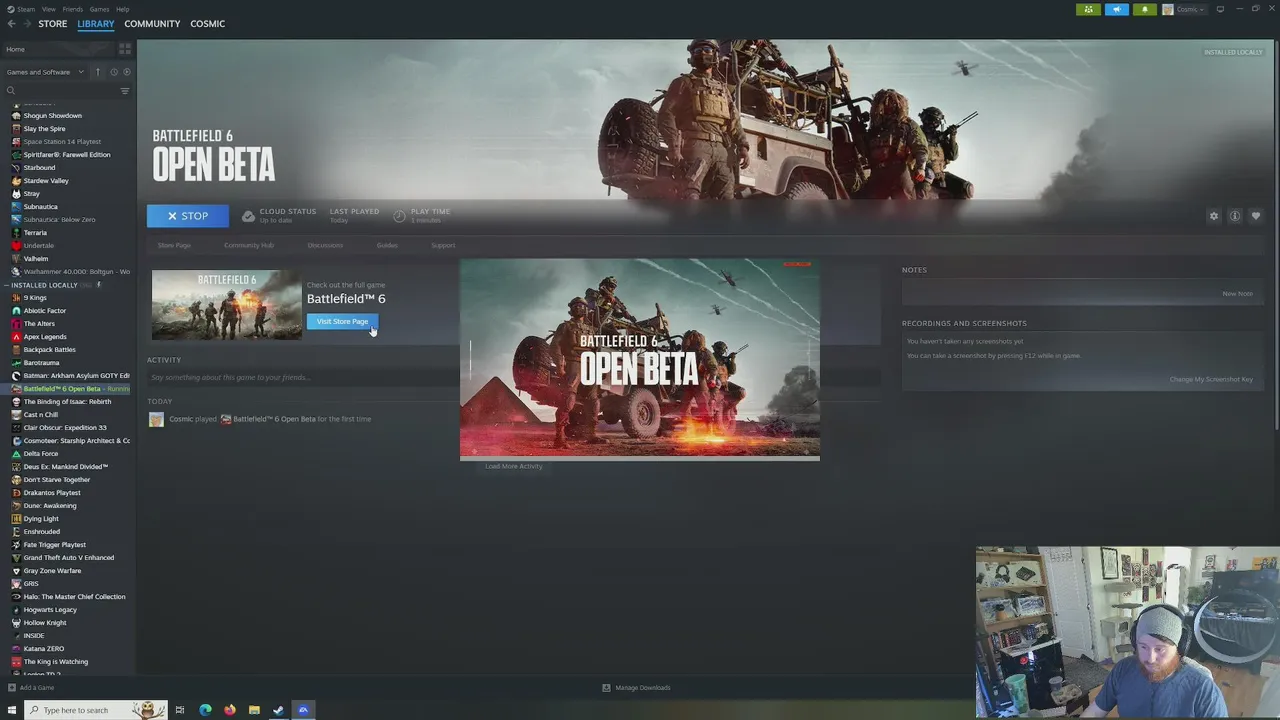
Task: Open the EA app on taskbar
Action: (303, 710)
